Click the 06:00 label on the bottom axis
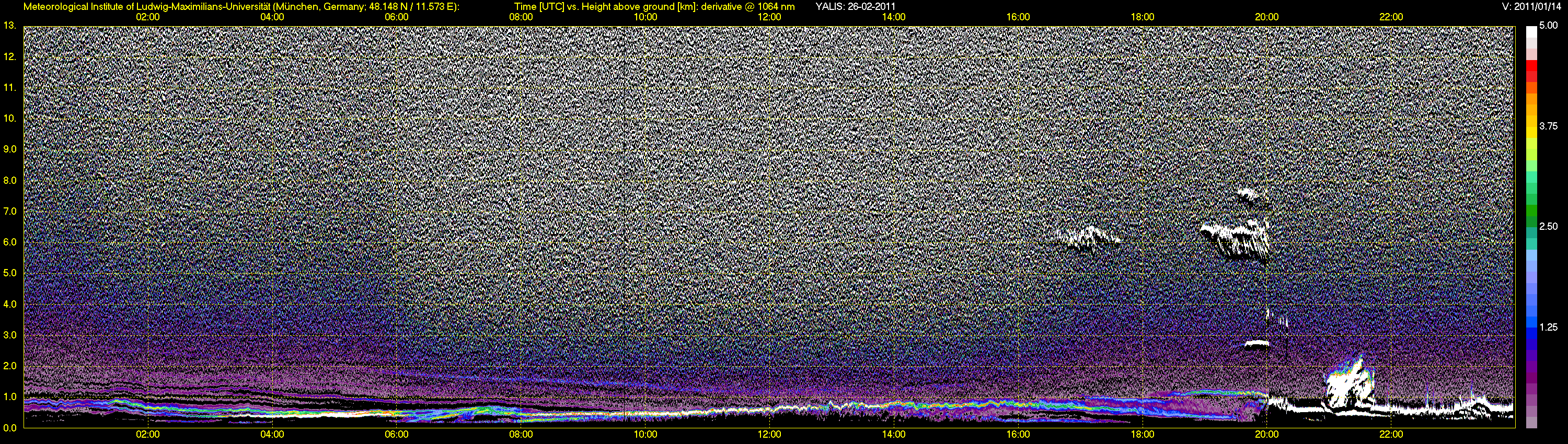Screen dimensions: 1568x444 click(x=396, y=434)
